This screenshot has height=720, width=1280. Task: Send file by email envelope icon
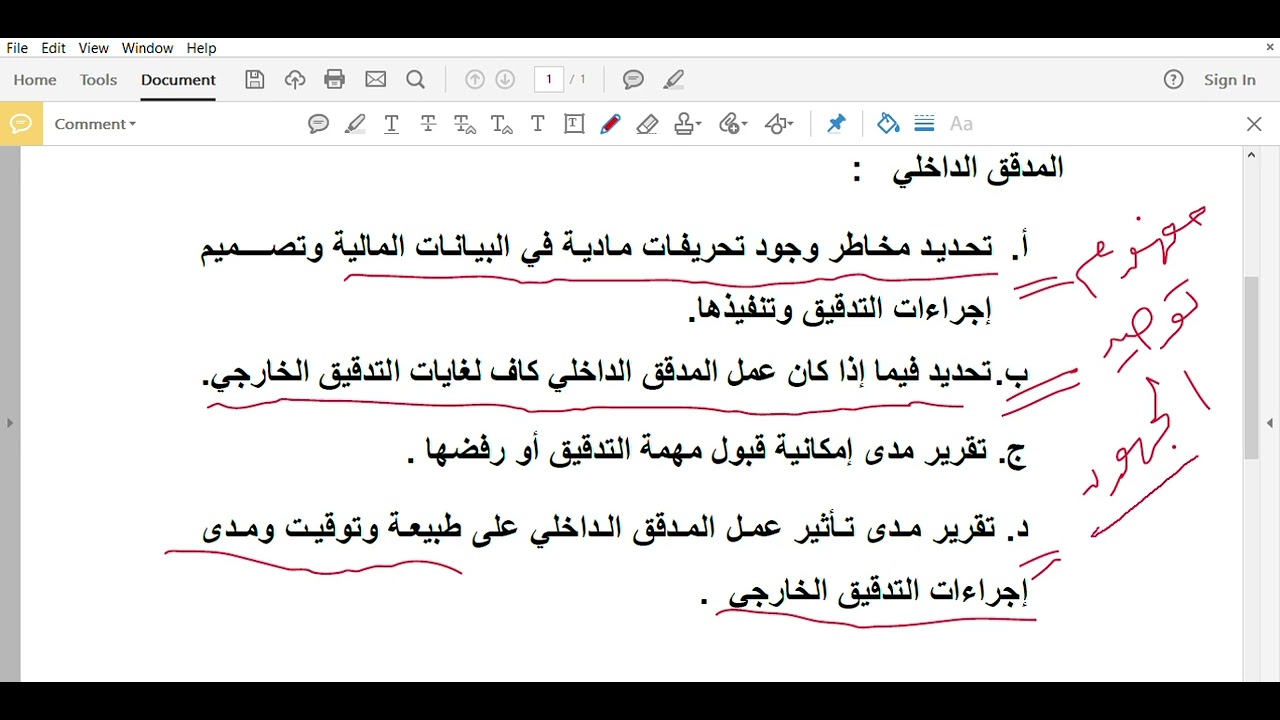[x=375, y=80]
